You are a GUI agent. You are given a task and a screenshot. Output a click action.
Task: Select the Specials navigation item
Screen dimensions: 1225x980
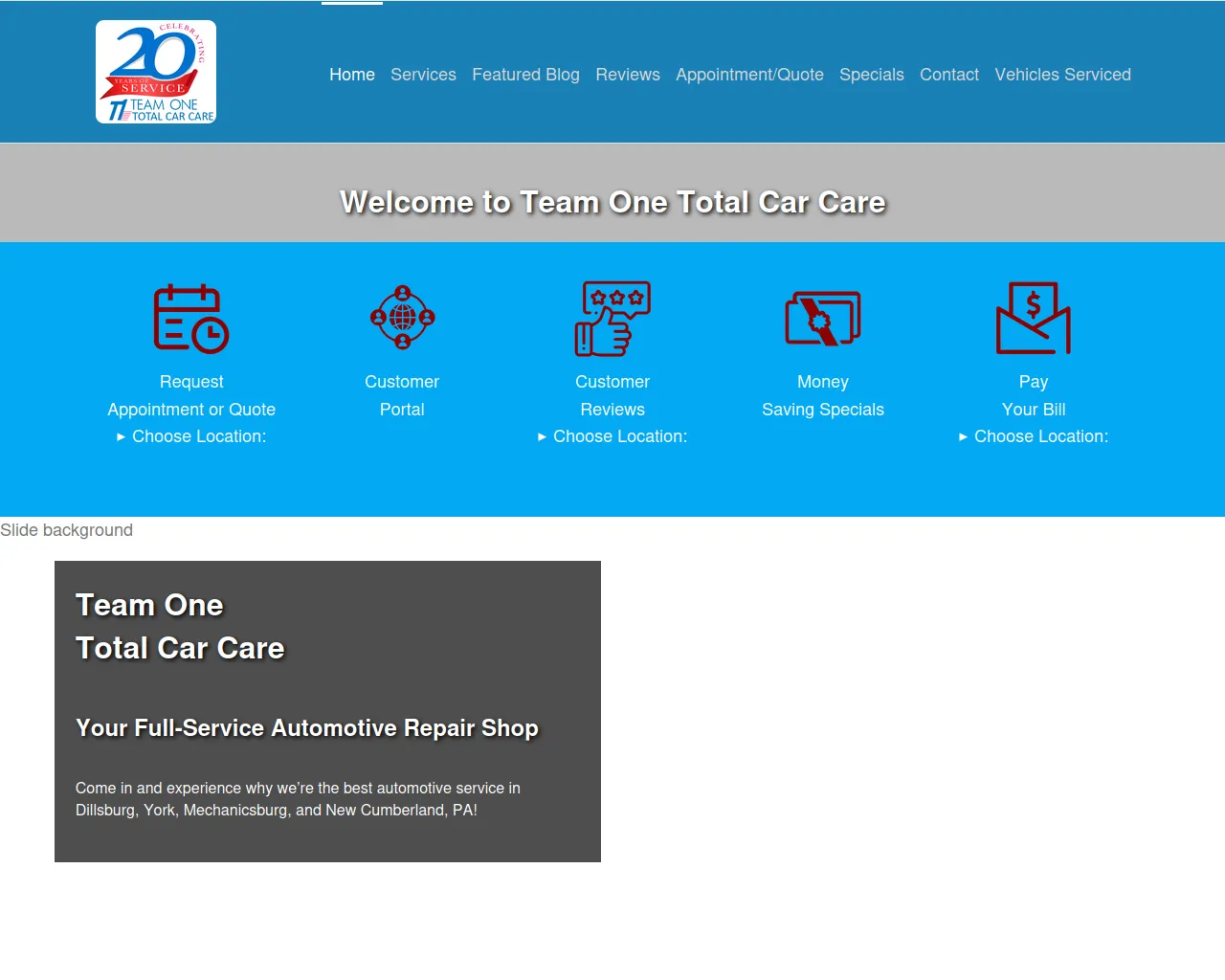(872, 75)
